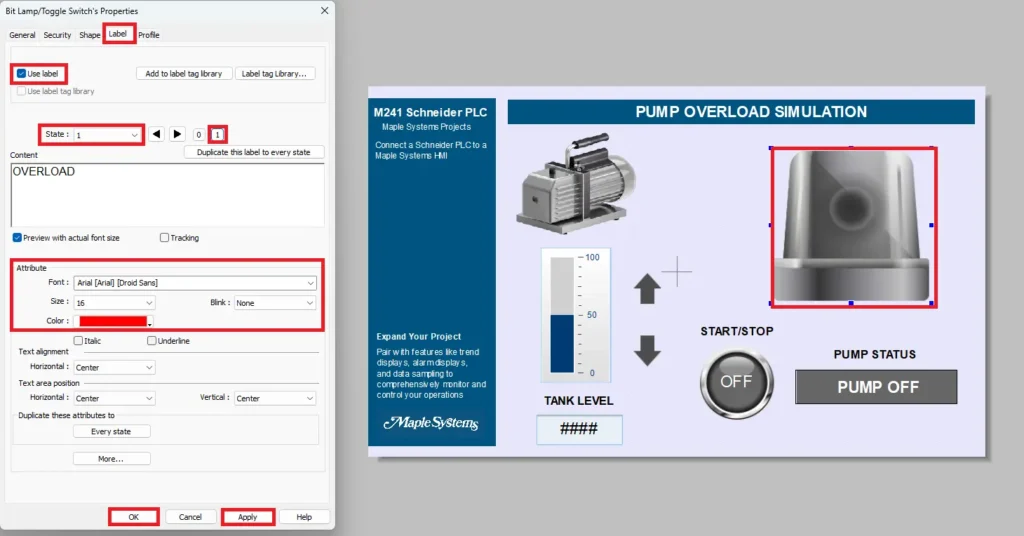This screenshot has width=1024, height=536.
Task: Click Duplicate this label to every state
Action: [x=253, y=152]
